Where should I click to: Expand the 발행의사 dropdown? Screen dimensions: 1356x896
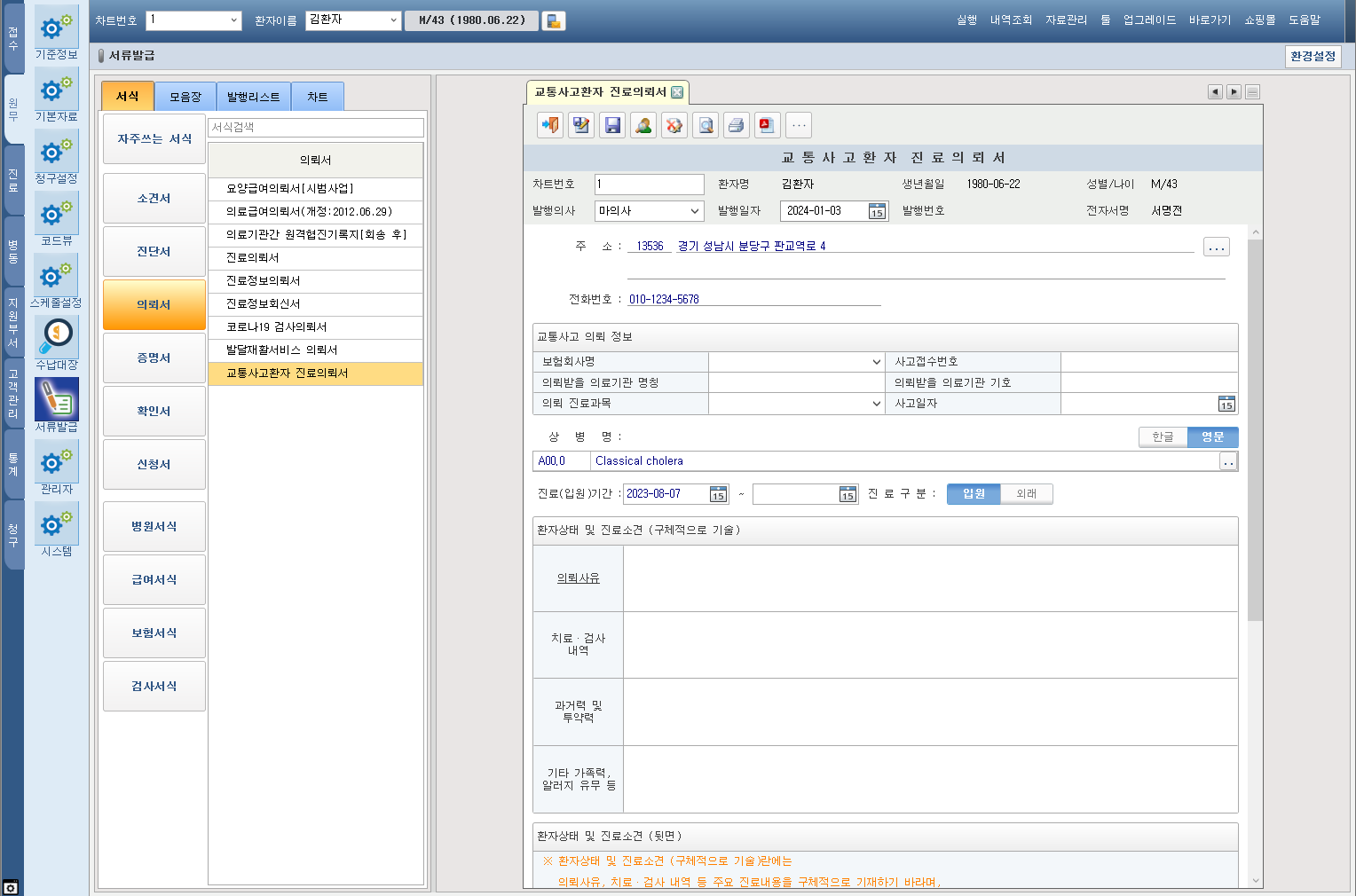pyautogui.click(x=695, y=211)
